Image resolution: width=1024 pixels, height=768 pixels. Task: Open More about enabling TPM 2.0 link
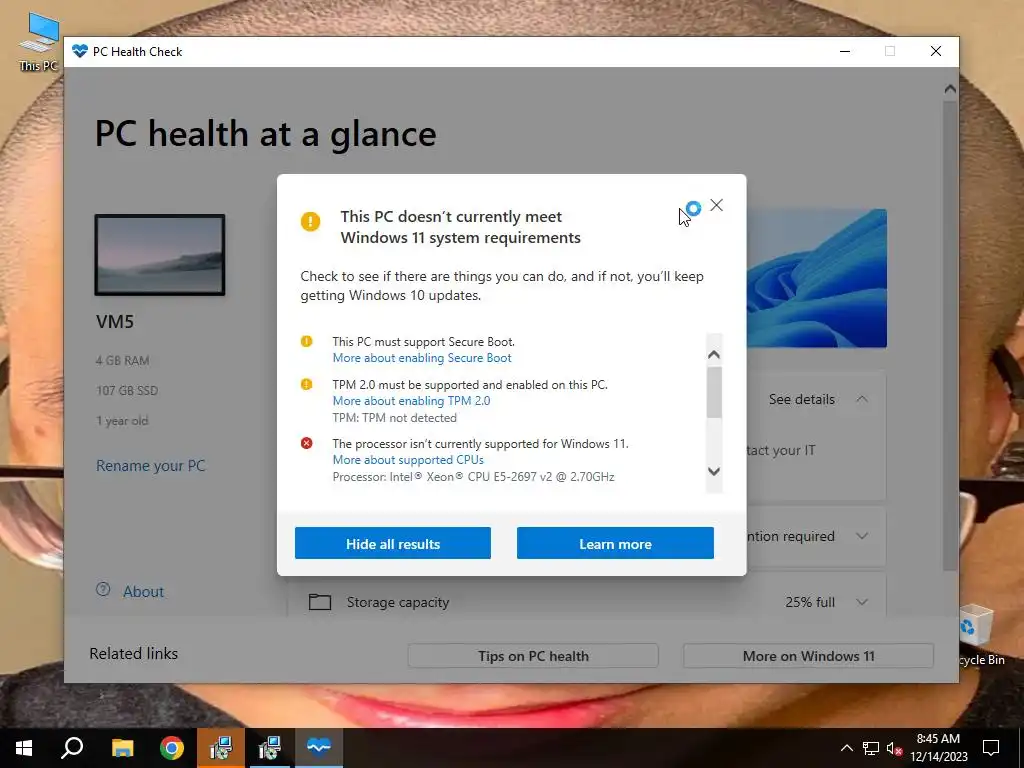tap(411, 401)
